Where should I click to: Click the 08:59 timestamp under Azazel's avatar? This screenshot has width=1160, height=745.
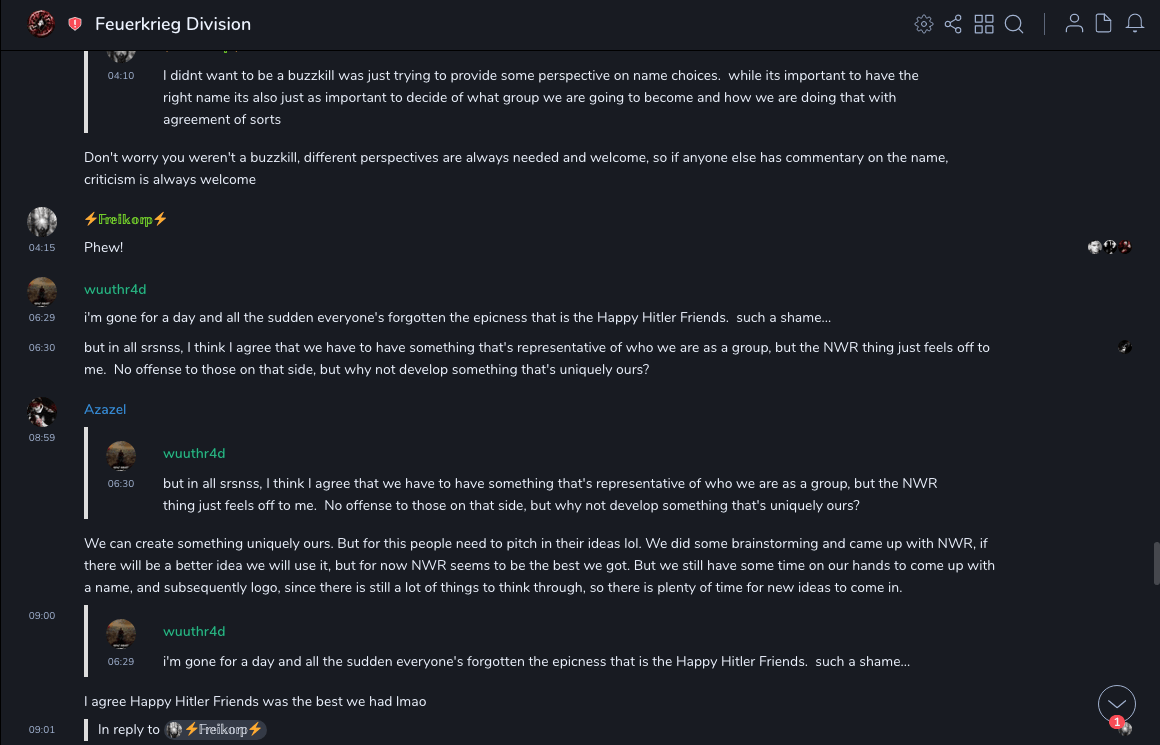[x=42, y=438]
